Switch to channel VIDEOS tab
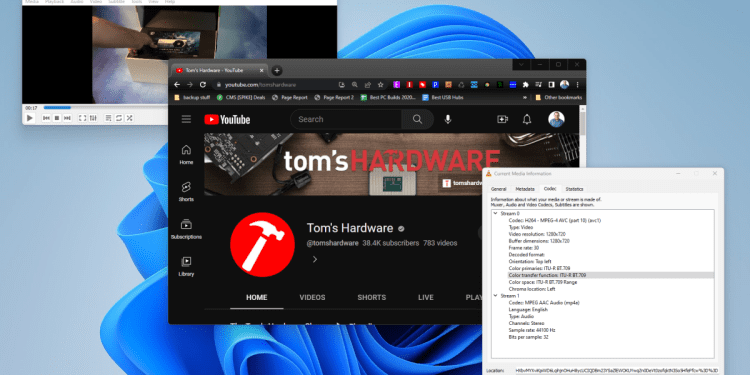 pos(312,298)
